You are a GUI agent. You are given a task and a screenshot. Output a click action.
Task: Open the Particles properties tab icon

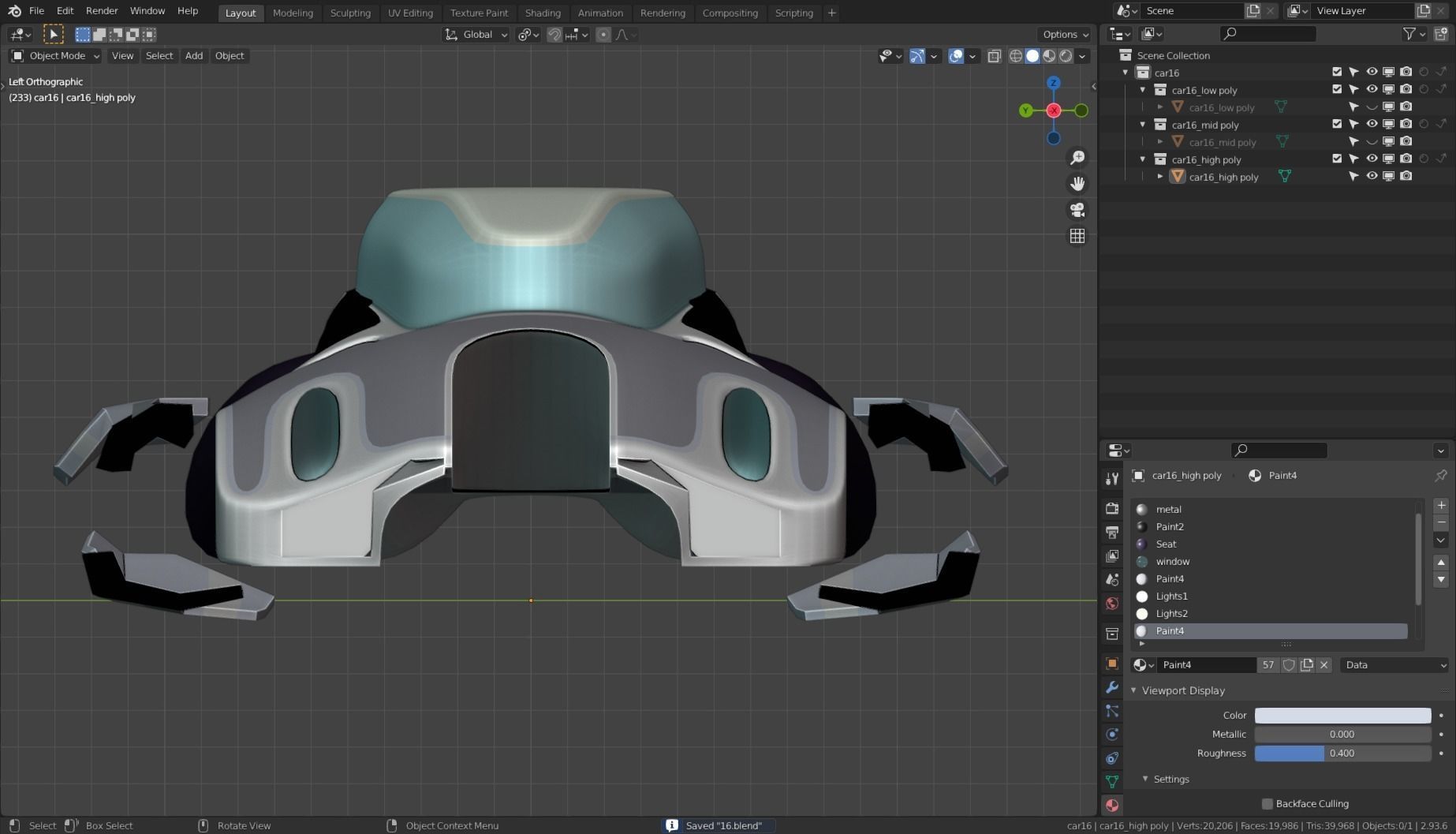[1112, 711]
